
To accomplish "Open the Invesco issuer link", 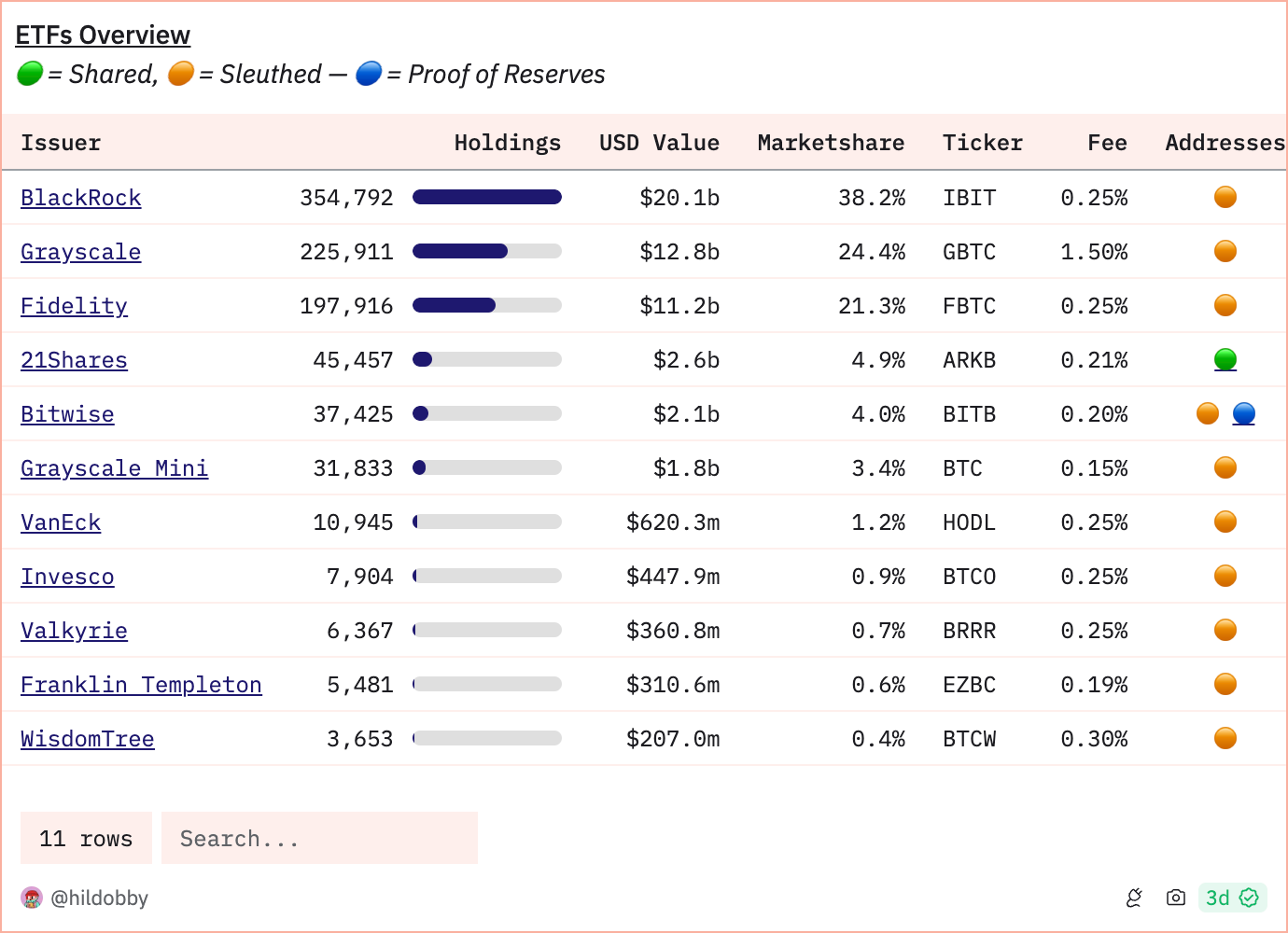I will click(67, 577).
